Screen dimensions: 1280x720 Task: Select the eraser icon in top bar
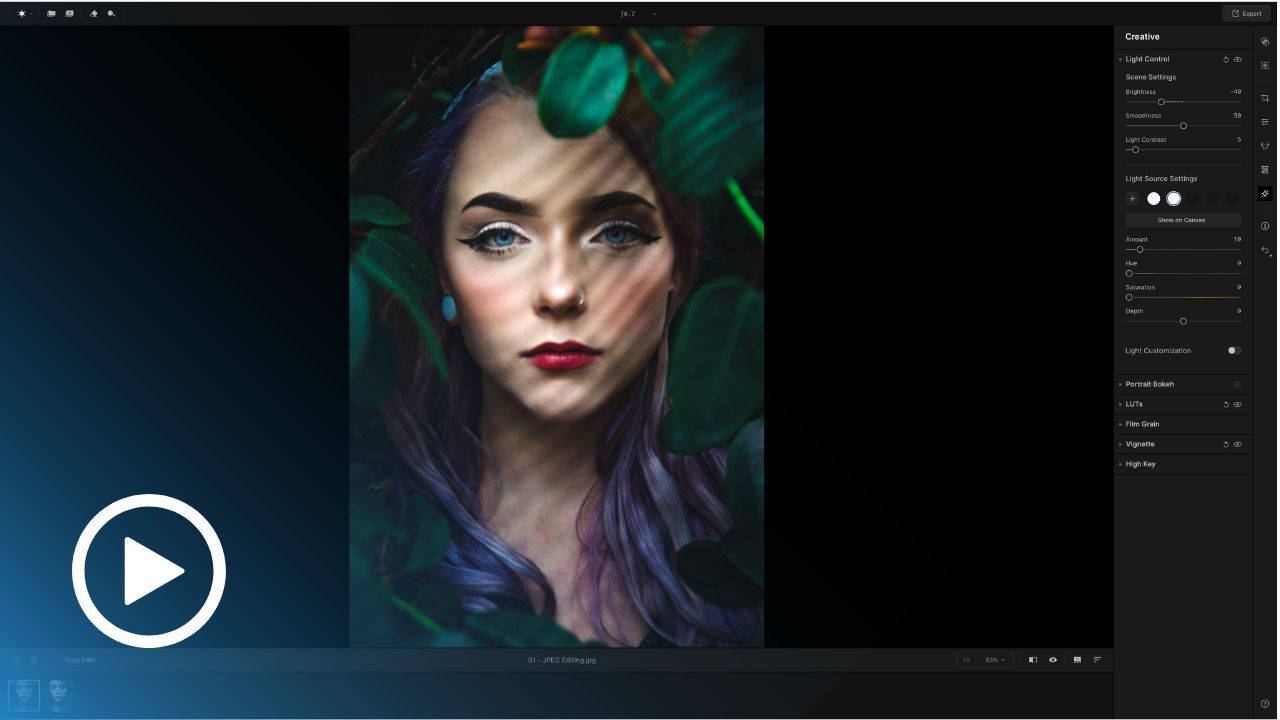94,14
